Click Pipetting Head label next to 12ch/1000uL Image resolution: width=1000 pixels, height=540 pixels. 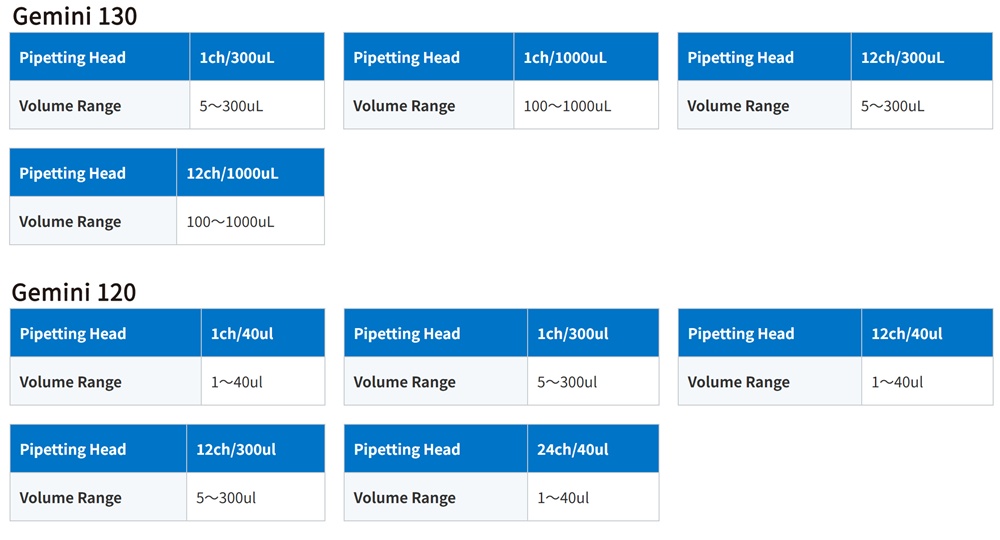point(72,173)
